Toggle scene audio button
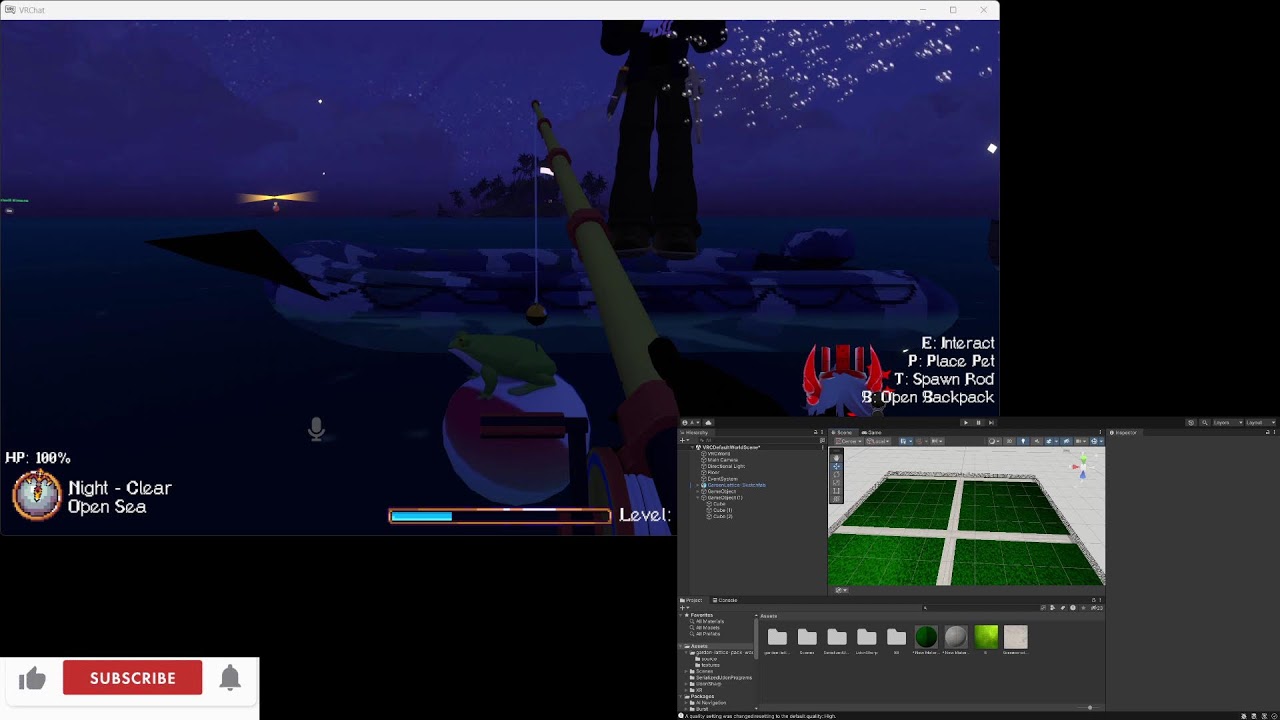 pos(1037,441)
